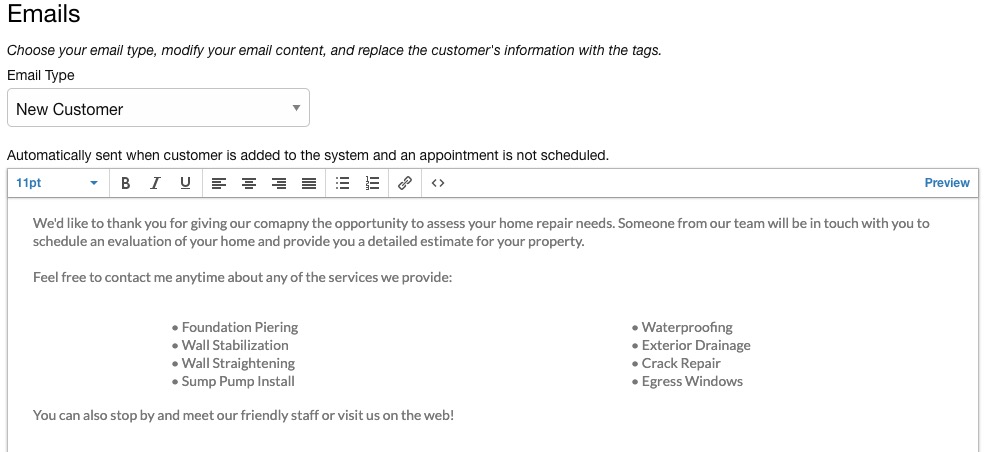Toggle underline formatting
The width and height of the screenshot is (988, 452).
coord(185,183)
